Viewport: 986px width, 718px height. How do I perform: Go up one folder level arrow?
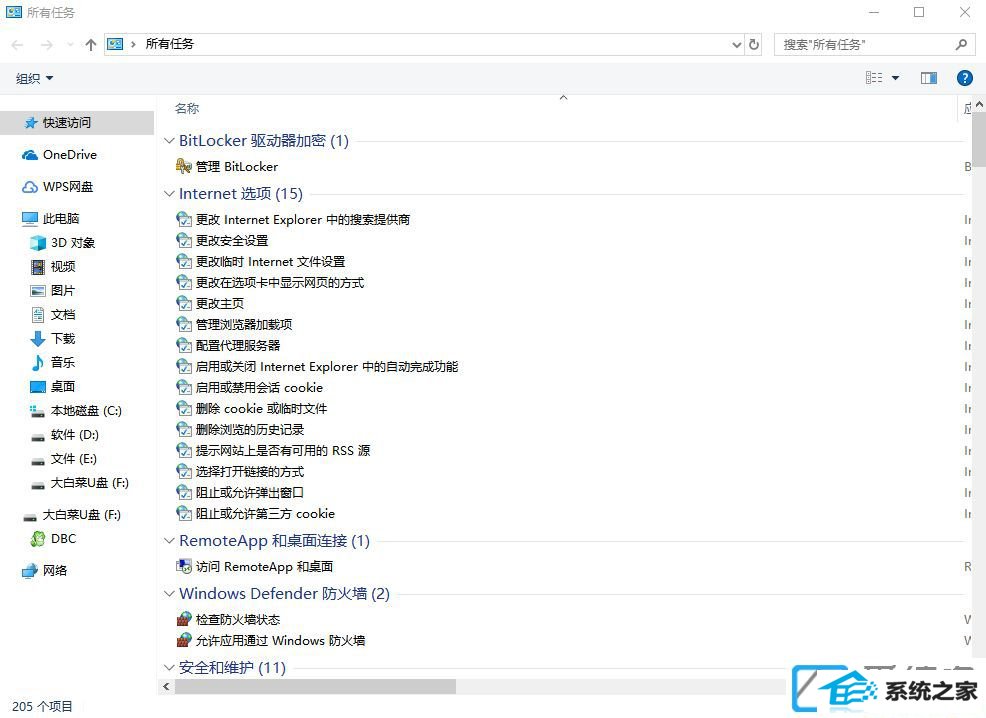pos(91,45)
